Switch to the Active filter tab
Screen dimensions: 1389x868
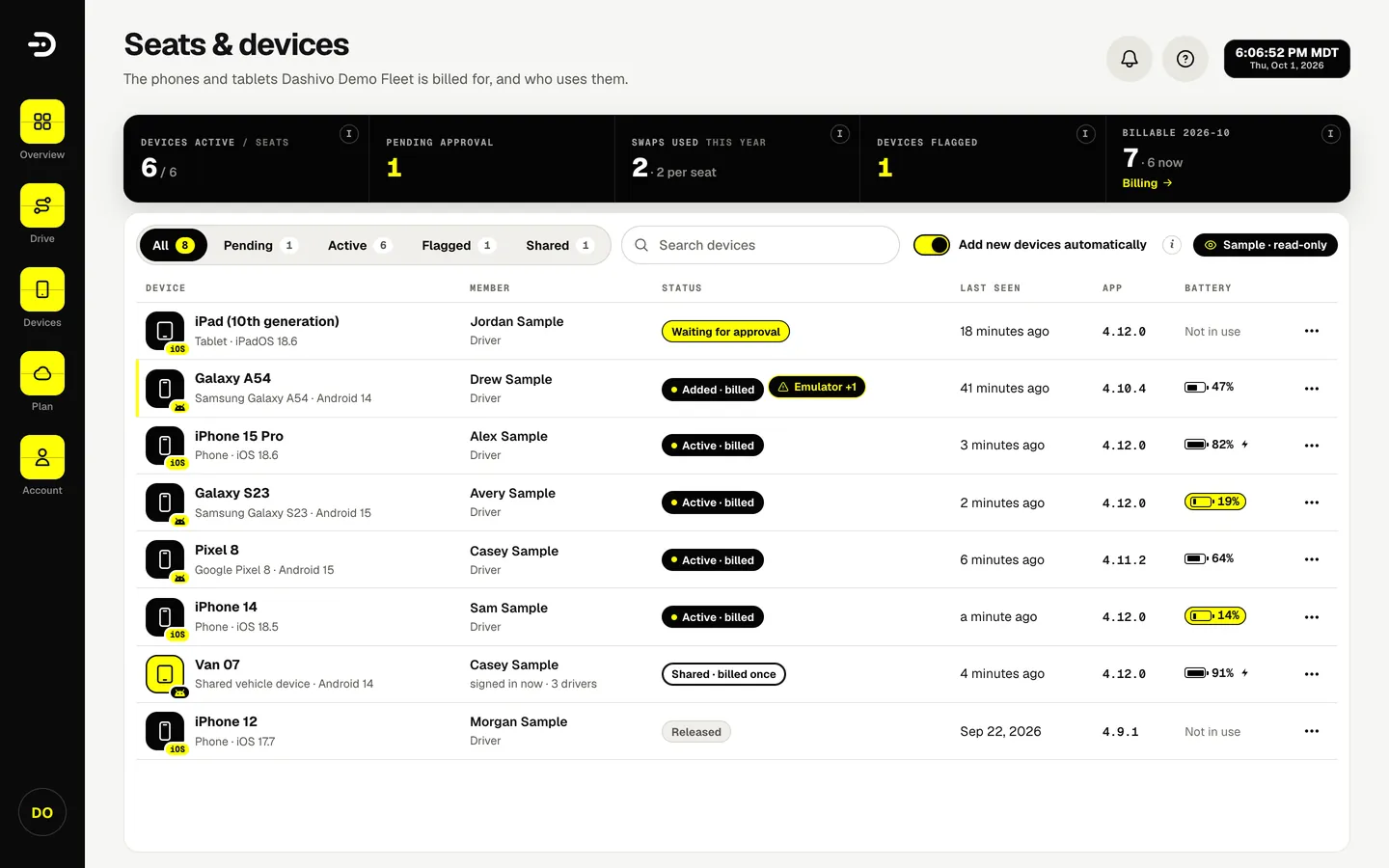359,245
